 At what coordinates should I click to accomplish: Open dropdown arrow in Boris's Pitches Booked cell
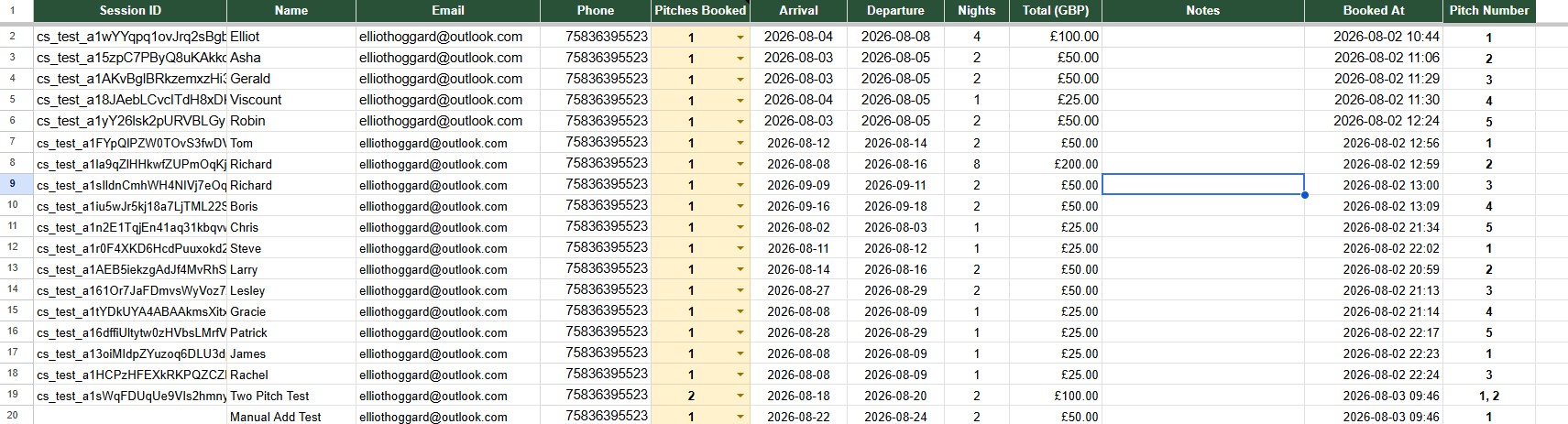[x=740, y=207]
